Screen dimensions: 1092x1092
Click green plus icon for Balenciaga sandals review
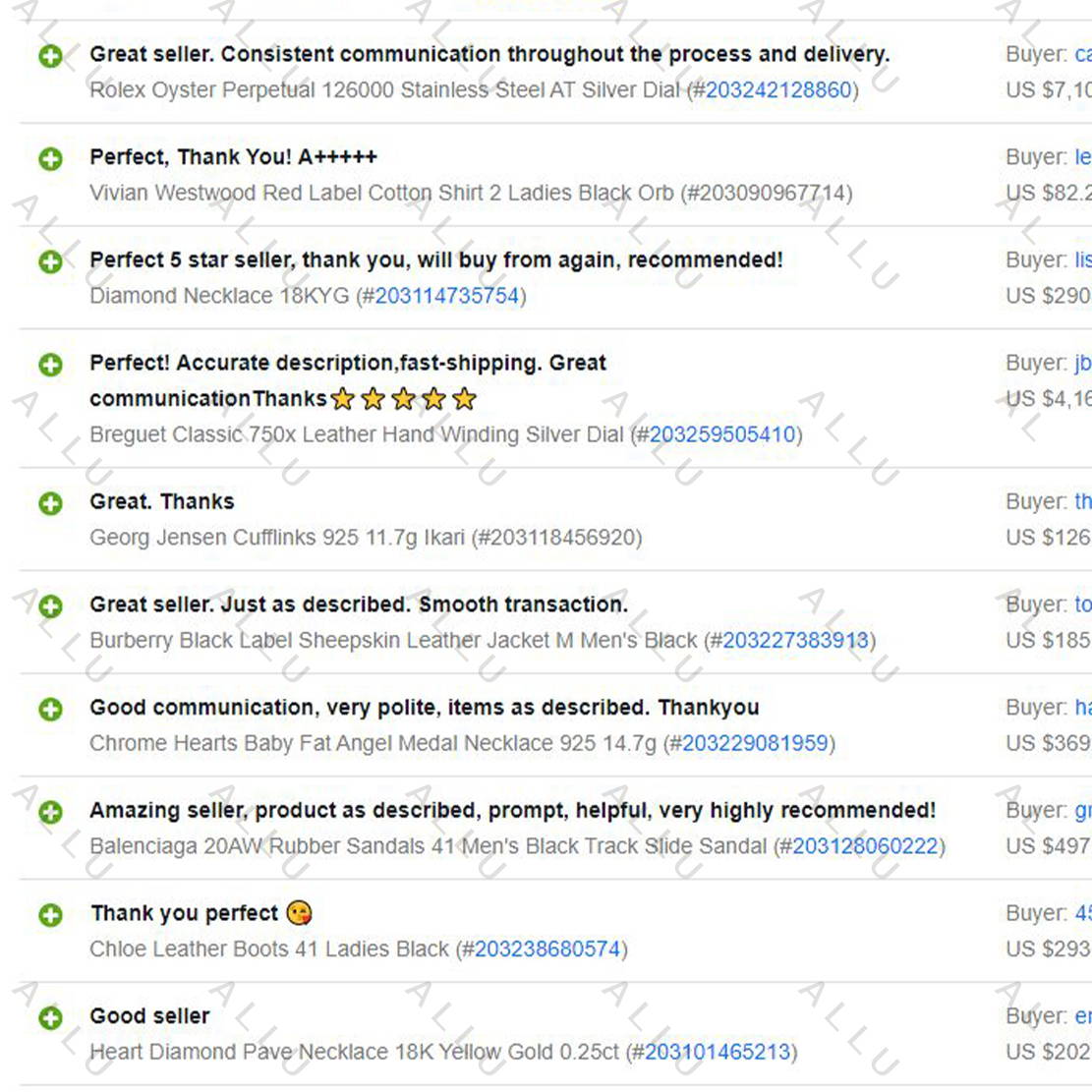click(x=50, y=812)
